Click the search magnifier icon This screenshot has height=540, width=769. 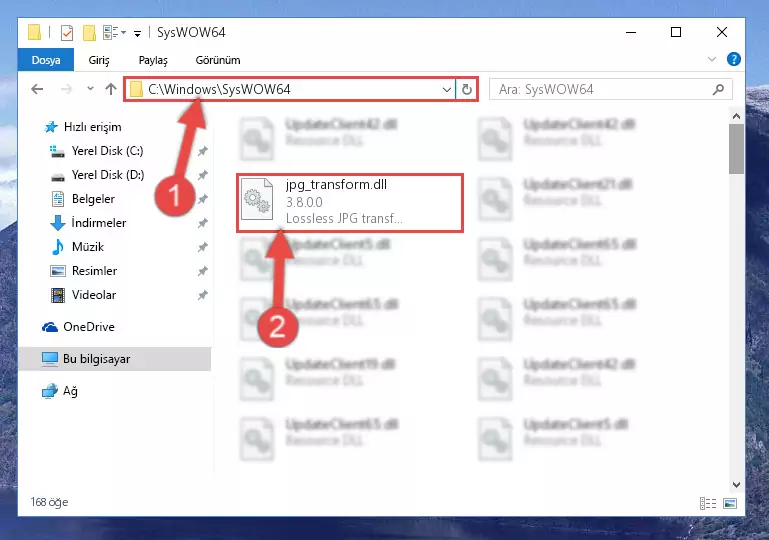718,89
